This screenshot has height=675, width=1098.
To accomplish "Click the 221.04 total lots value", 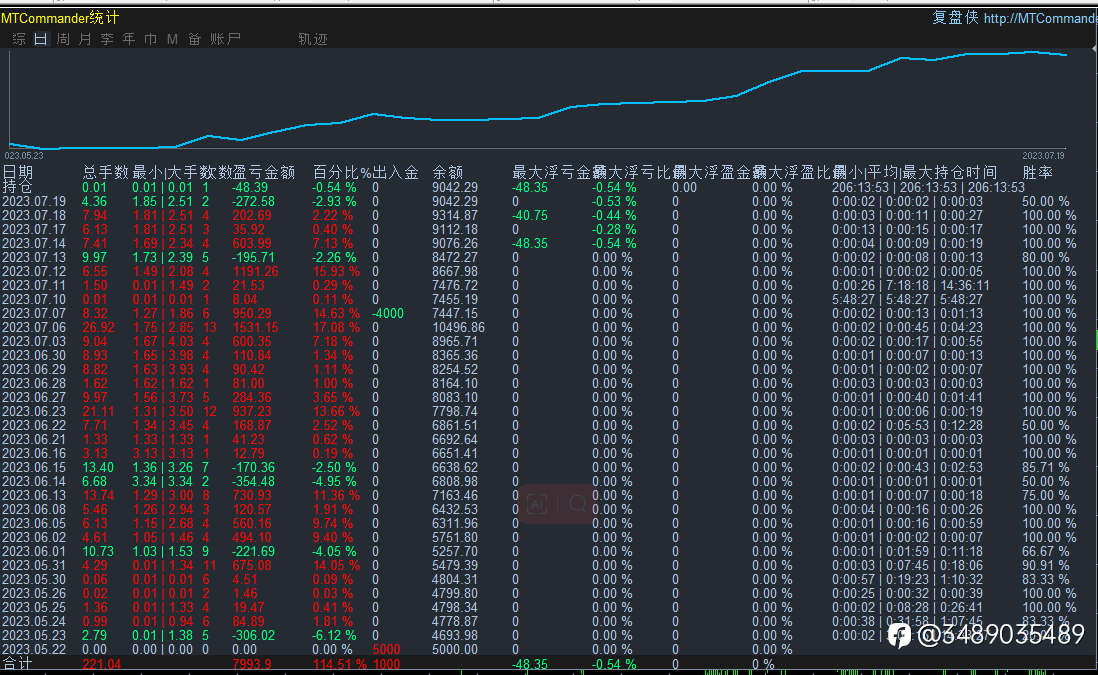I will [x=102, y=664].
